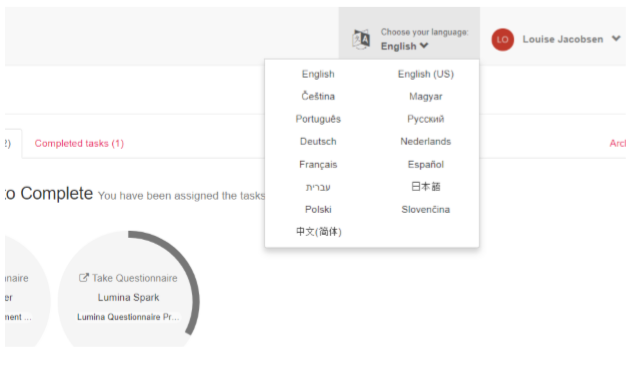
Task: Switch language to Русский
Action: point(425,119)
